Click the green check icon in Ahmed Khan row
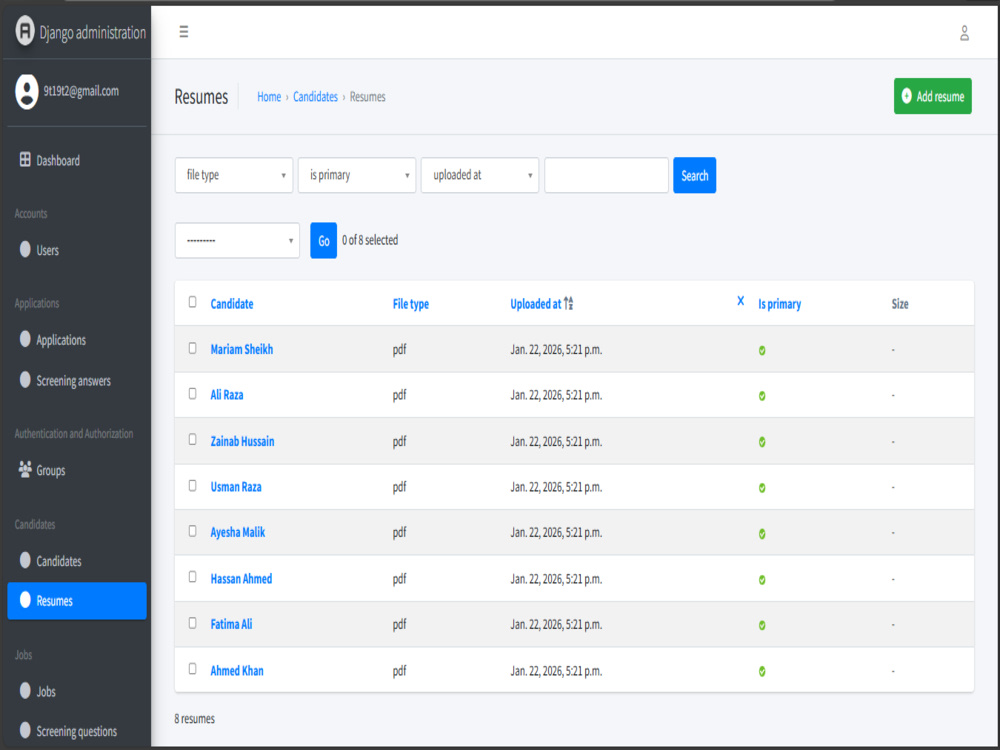Viewport: 1000px width, 750px height. tap(762, 672)
